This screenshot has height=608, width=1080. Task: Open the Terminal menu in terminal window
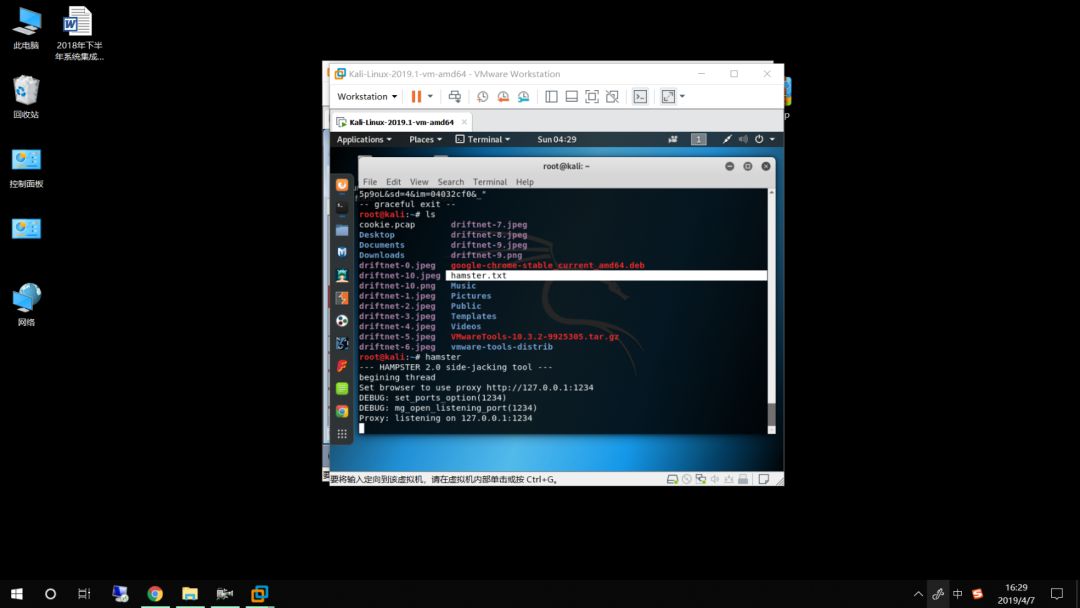click(x=489, y=182)
